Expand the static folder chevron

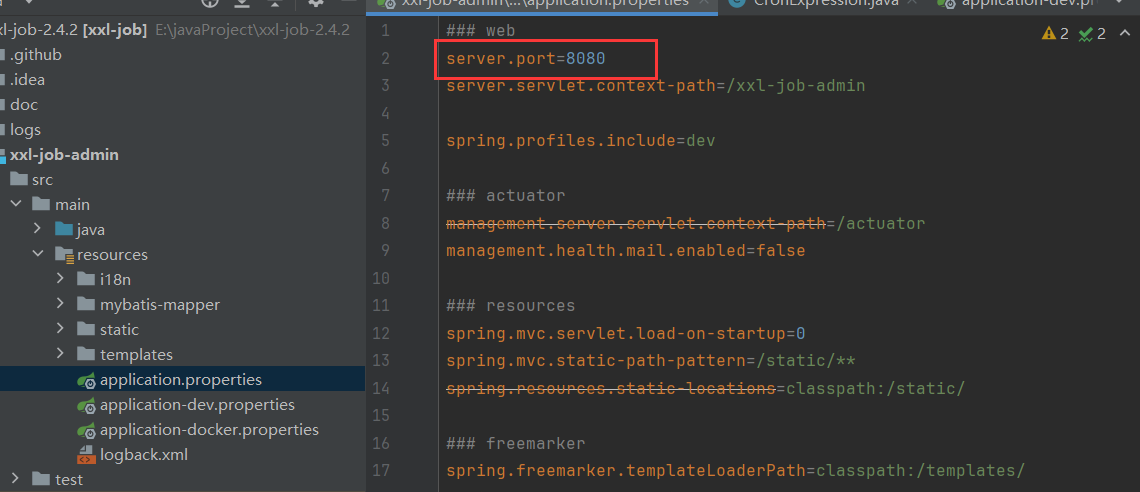61,330
